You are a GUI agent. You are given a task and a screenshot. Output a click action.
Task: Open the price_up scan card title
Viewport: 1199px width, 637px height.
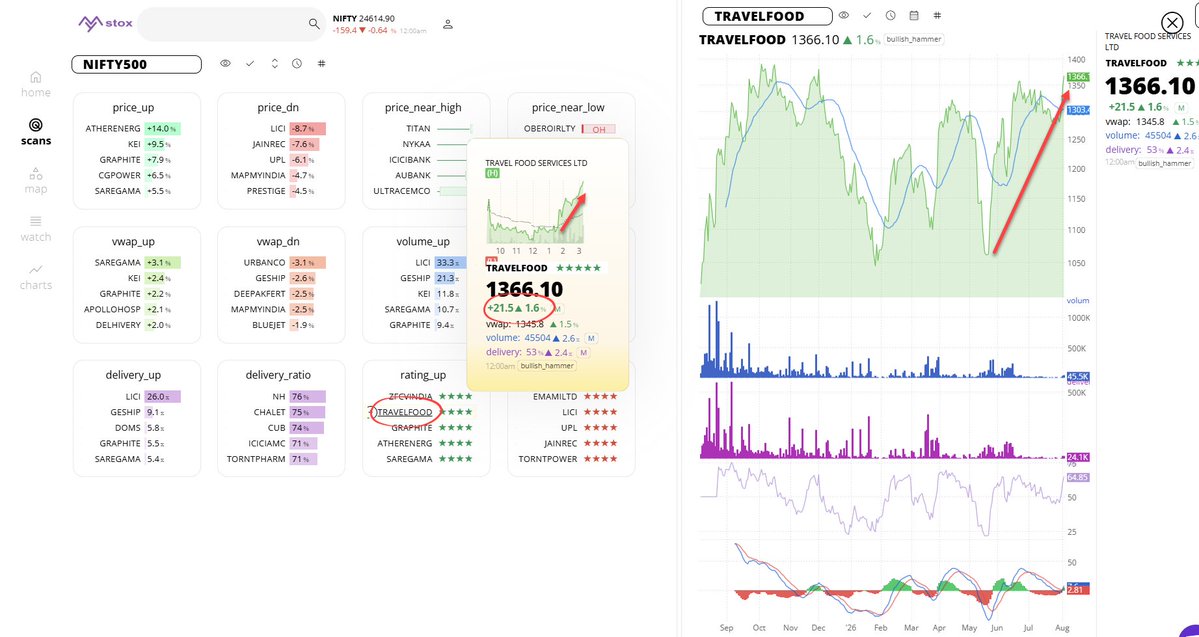tap(133, 108)
